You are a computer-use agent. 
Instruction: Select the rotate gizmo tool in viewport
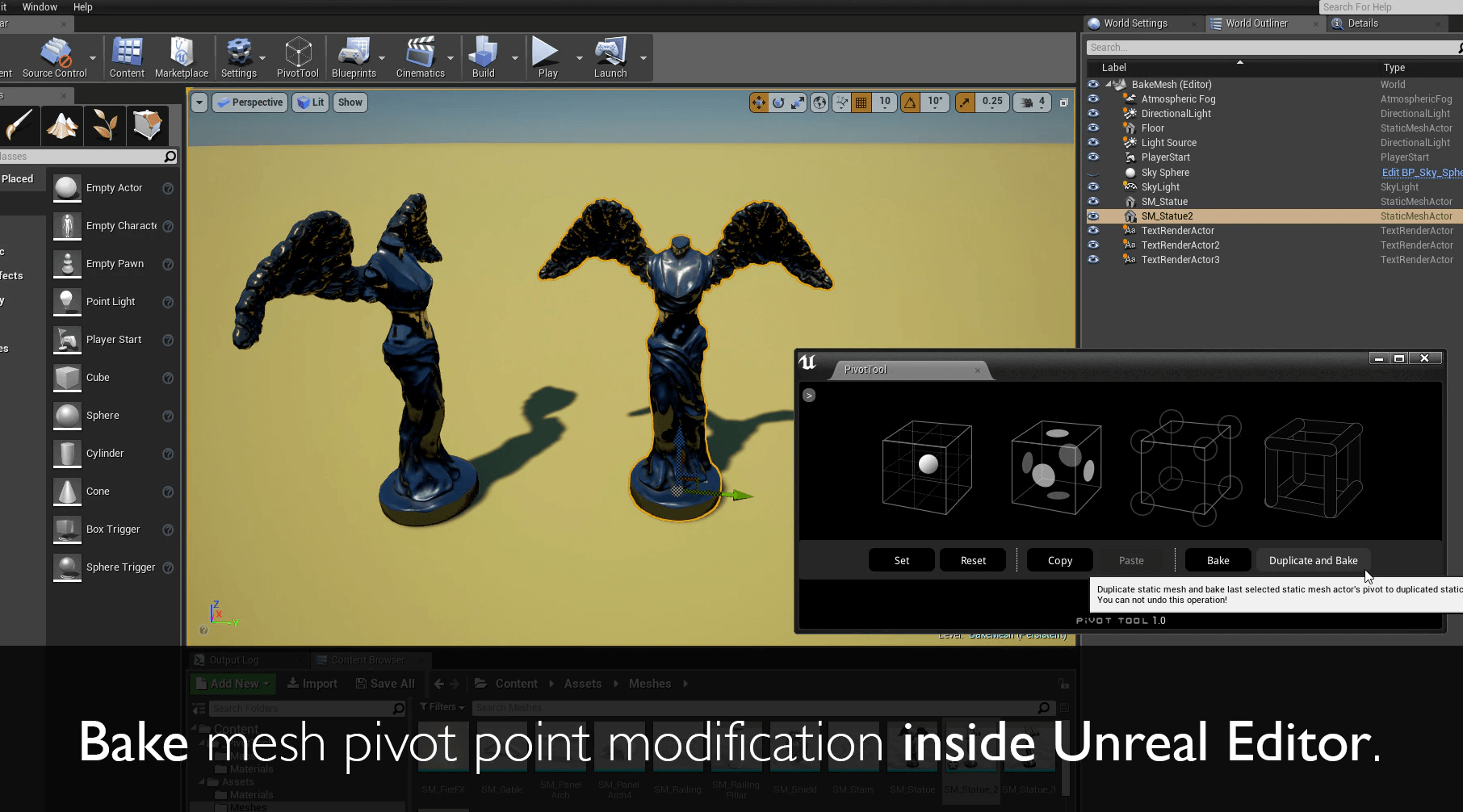pos(778,103)
